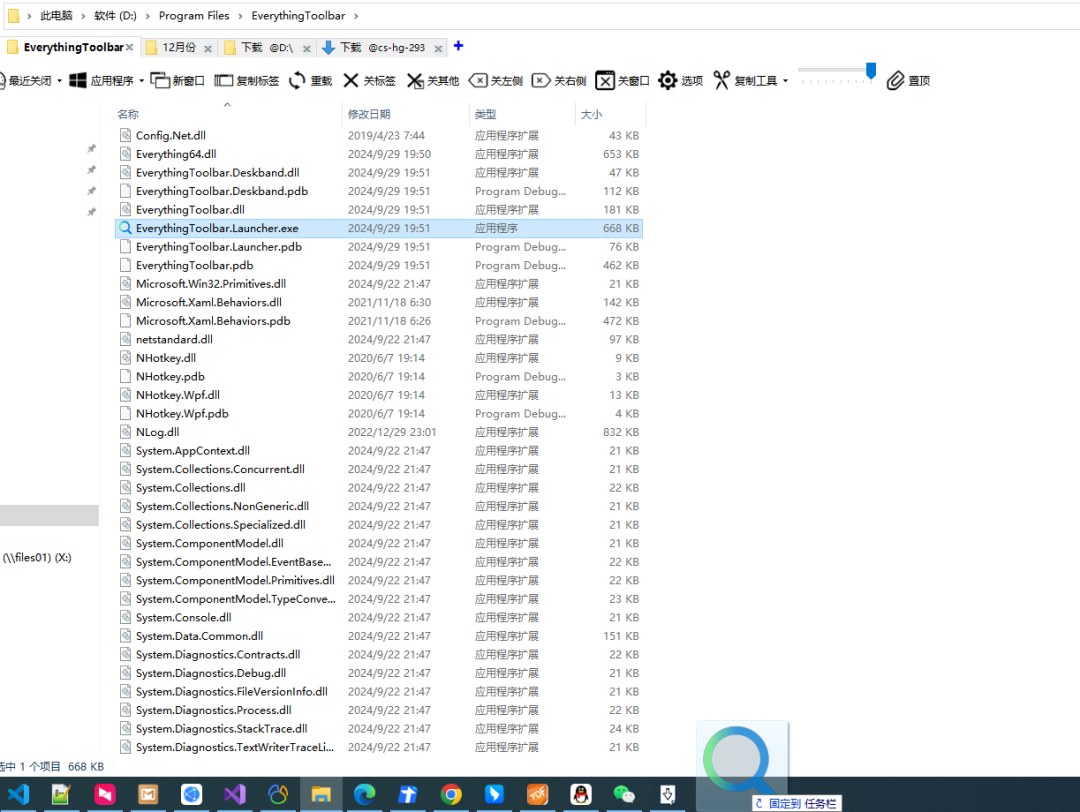
Task: Open the 最近关闭 recently closed list
Action: pyautogui.click(x=29, y=81)
